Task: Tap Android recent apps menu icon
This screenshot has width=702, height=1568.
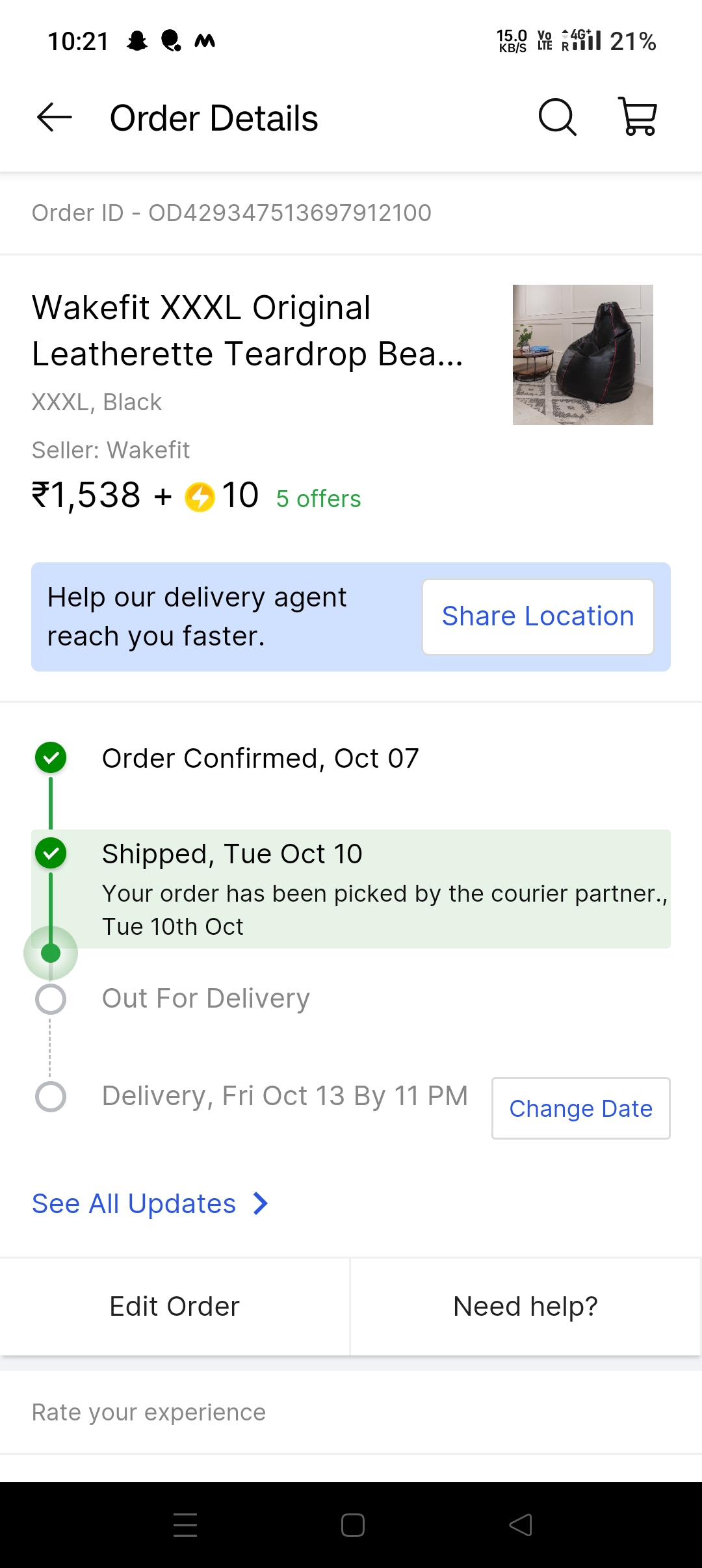Action: coord(185,1524)
